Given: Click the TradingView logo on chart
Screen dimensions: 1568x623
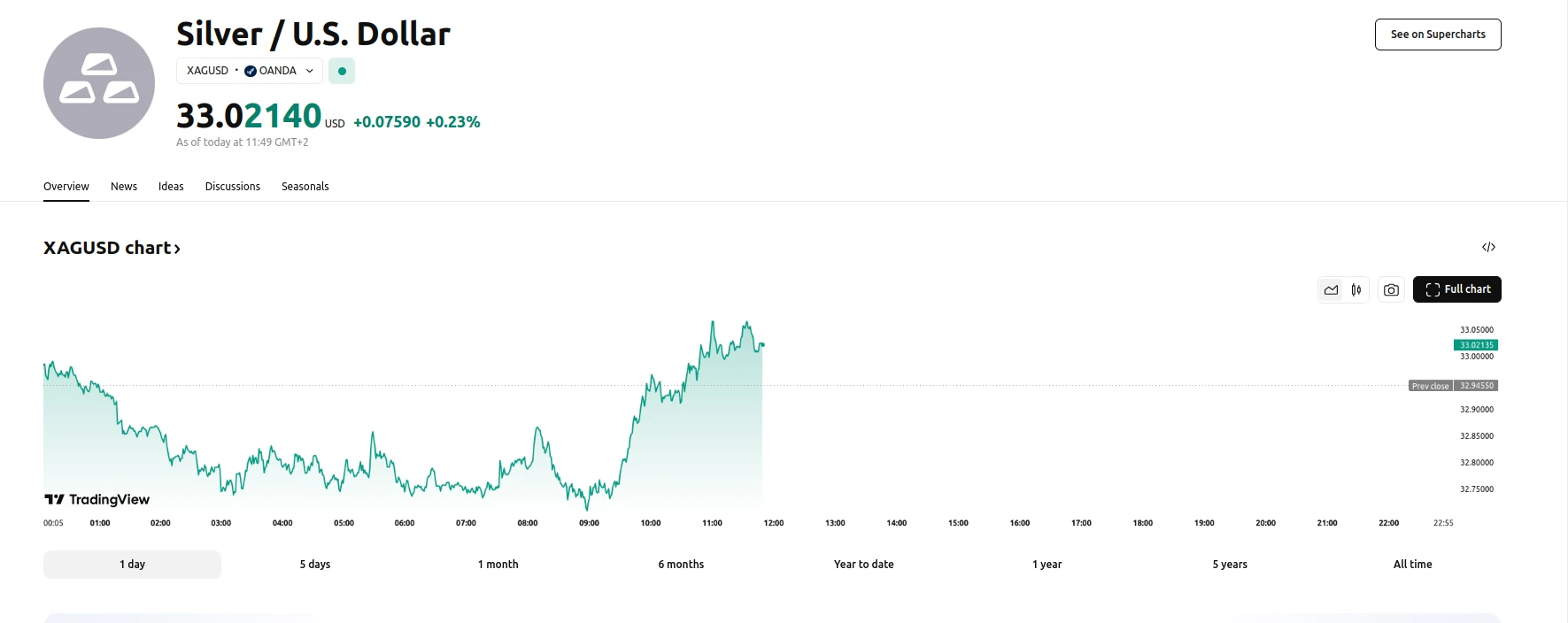Looking at the screenshot, I should pos(97,500).
